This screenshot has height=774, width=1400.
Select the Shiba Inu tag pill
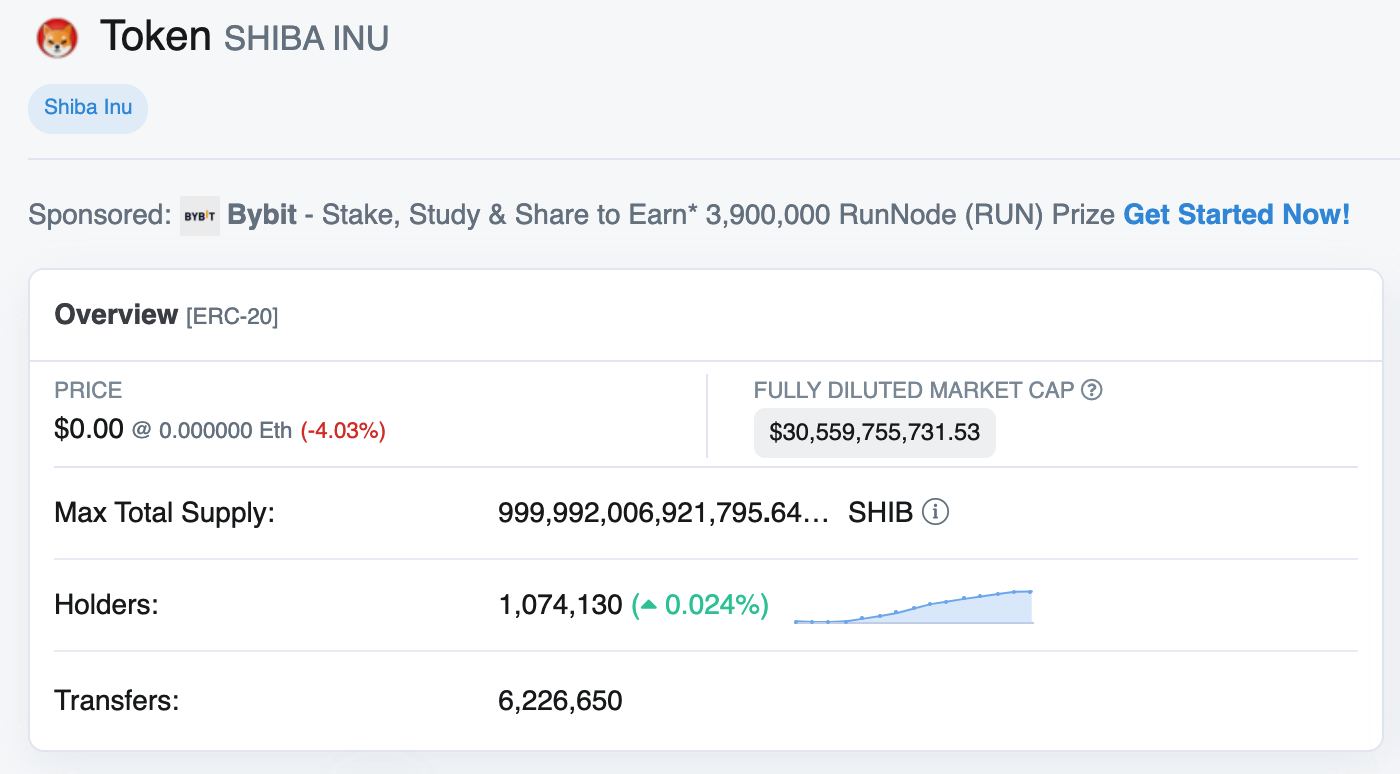(88, 108)
